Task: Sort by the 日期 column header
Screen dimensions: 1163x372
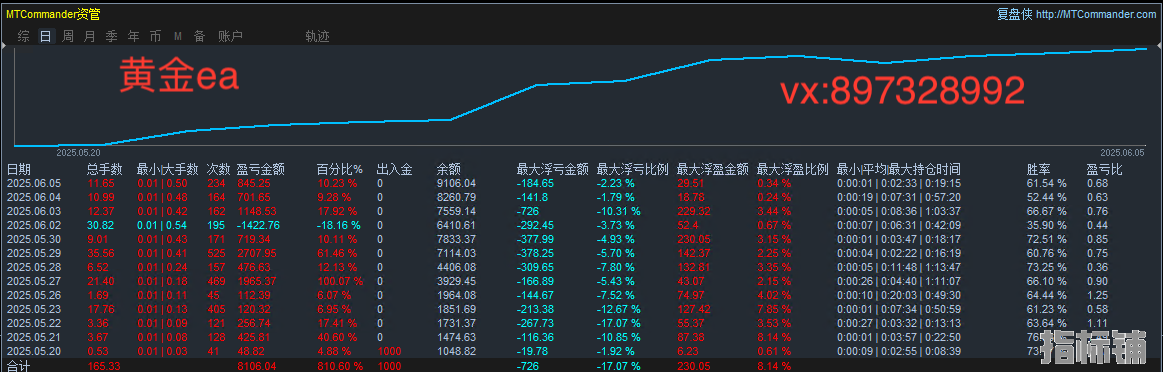Action: [19, 170]
